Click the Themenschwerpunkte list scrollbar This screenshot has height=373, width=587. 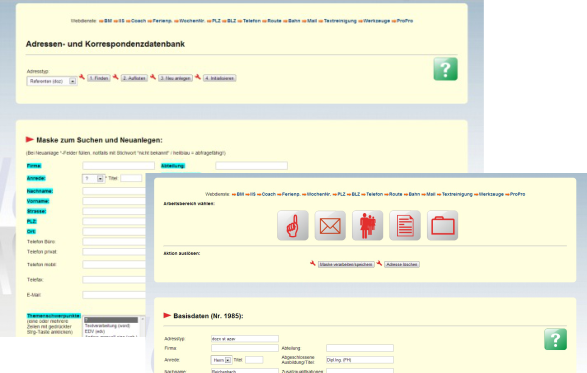142,327
